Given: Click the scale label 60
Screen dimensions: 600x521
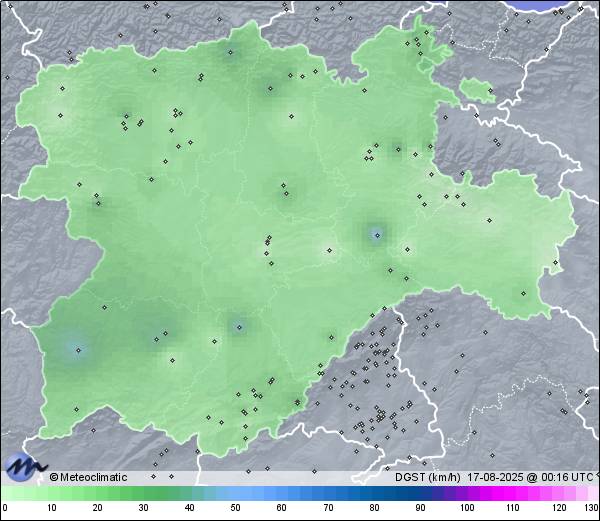Looking at the screenshot, I should [x=282, y=508].
